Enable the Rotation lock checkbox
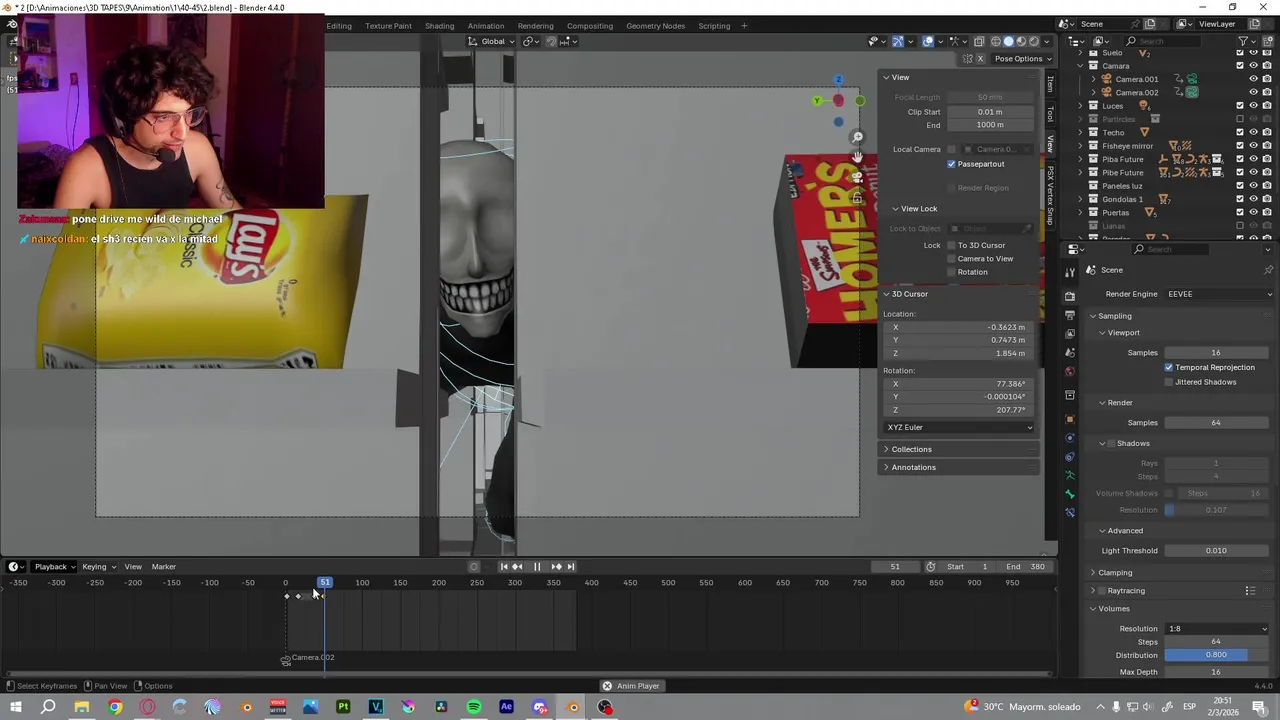Screen dimensions: 1280x720 951,272
